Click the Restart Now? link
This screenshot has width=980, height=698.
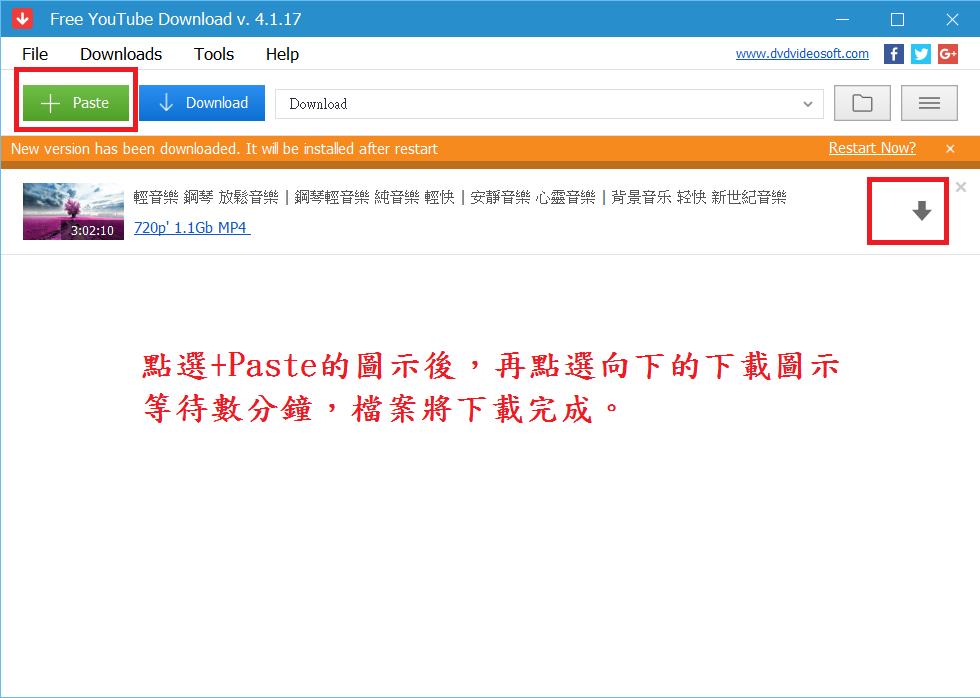coord(872,148)
